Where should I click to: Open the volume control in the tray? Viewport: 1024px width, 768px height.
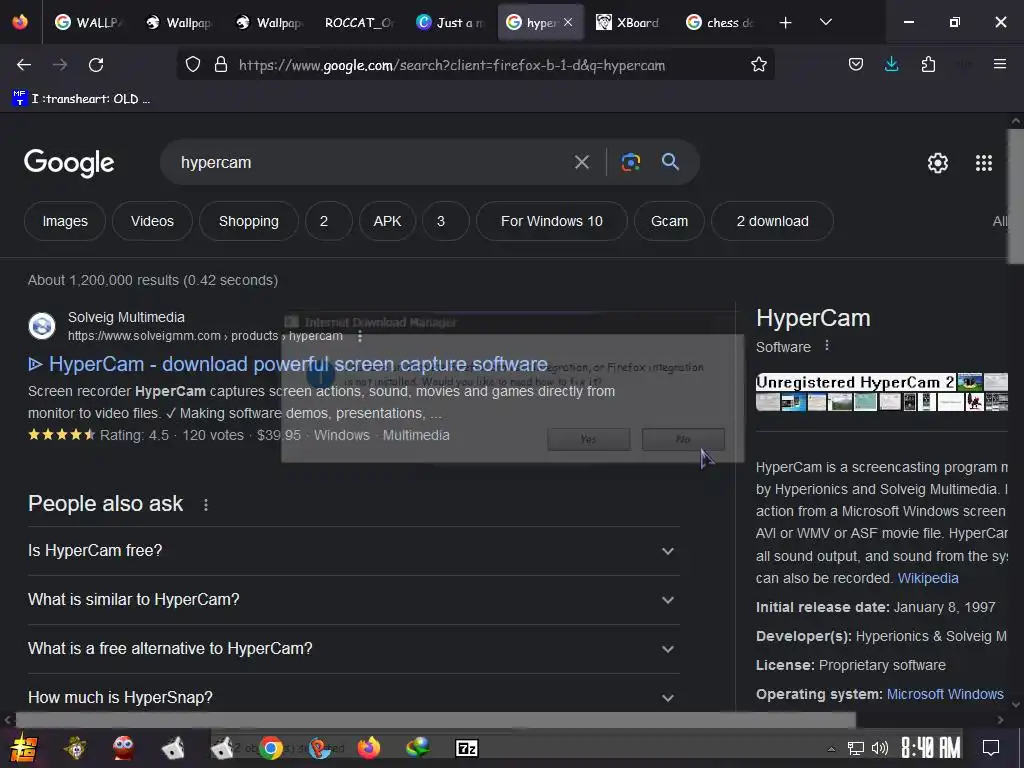(880, 748)
